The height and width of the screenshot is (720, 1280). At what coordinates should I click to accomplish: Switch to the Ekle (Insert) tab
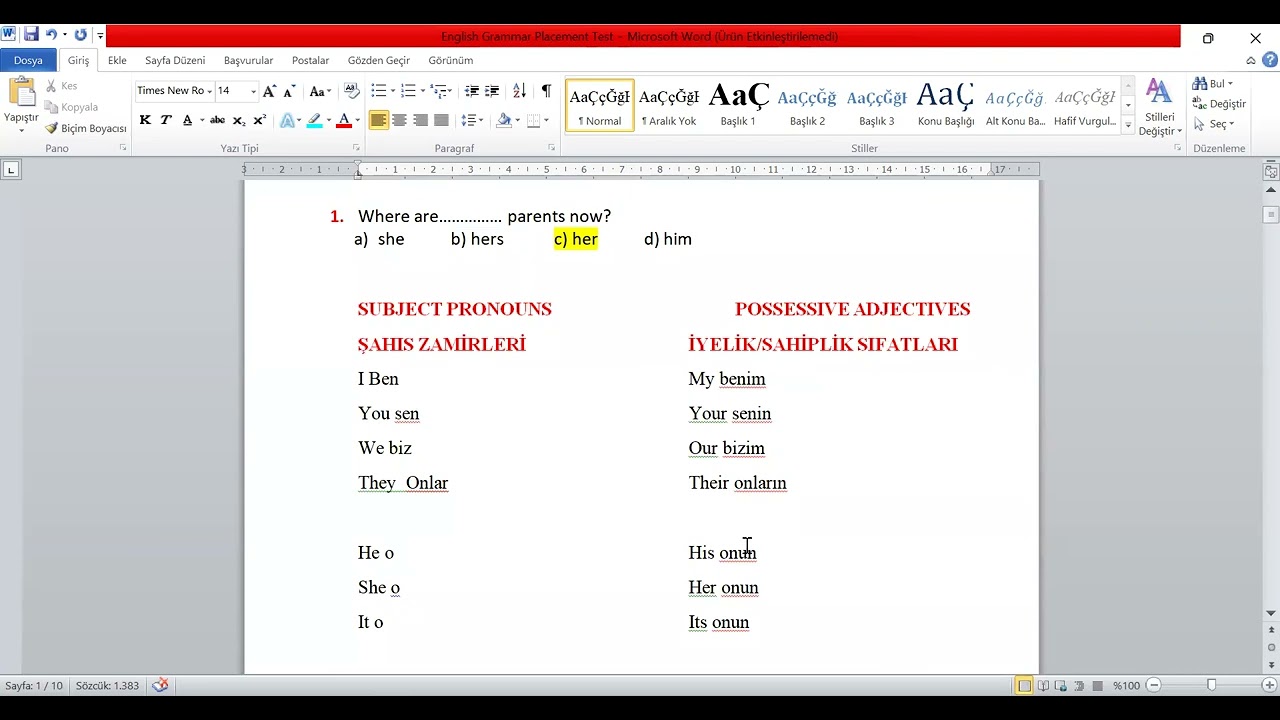117,60
